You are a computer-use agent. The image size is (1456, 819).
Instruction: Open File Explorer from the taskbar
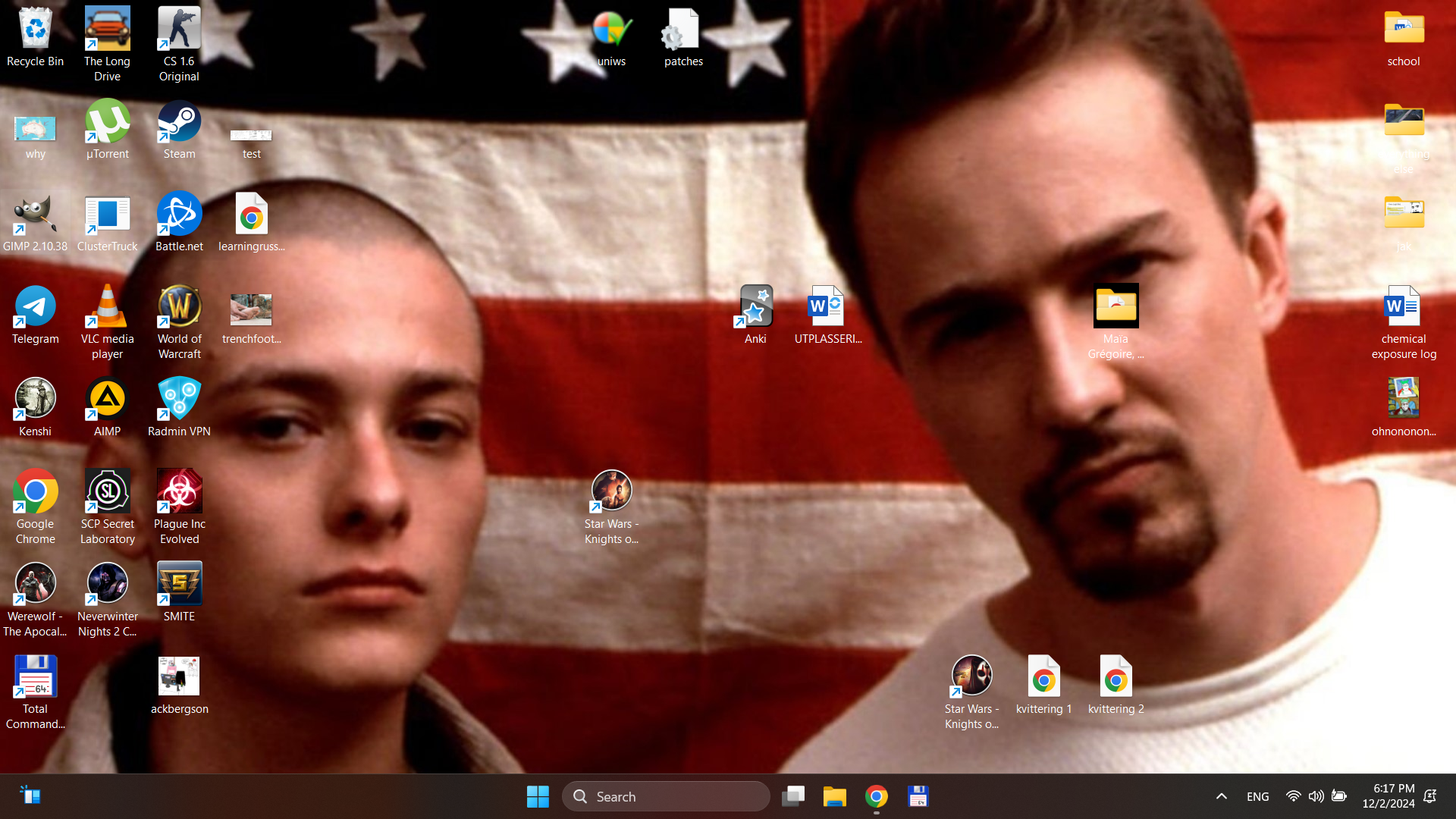[834, 796]
